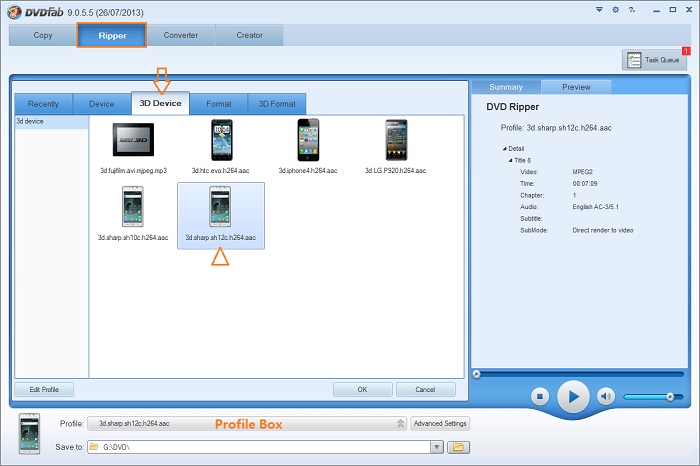This screenshot has height=466, width=700.
Task: Switch to the Copy module tab
Action: pyautogui.click(x=43, y=35)
